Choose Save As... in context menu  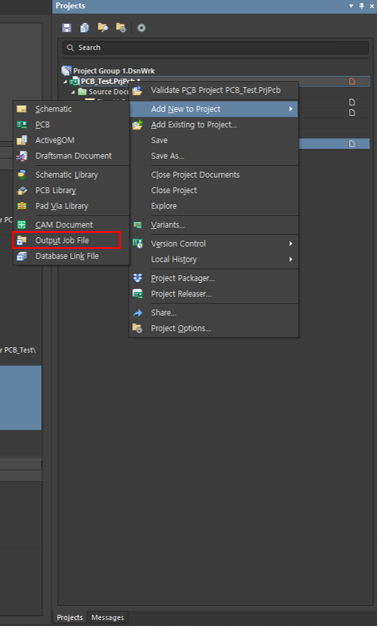click(x=167, y=156)
